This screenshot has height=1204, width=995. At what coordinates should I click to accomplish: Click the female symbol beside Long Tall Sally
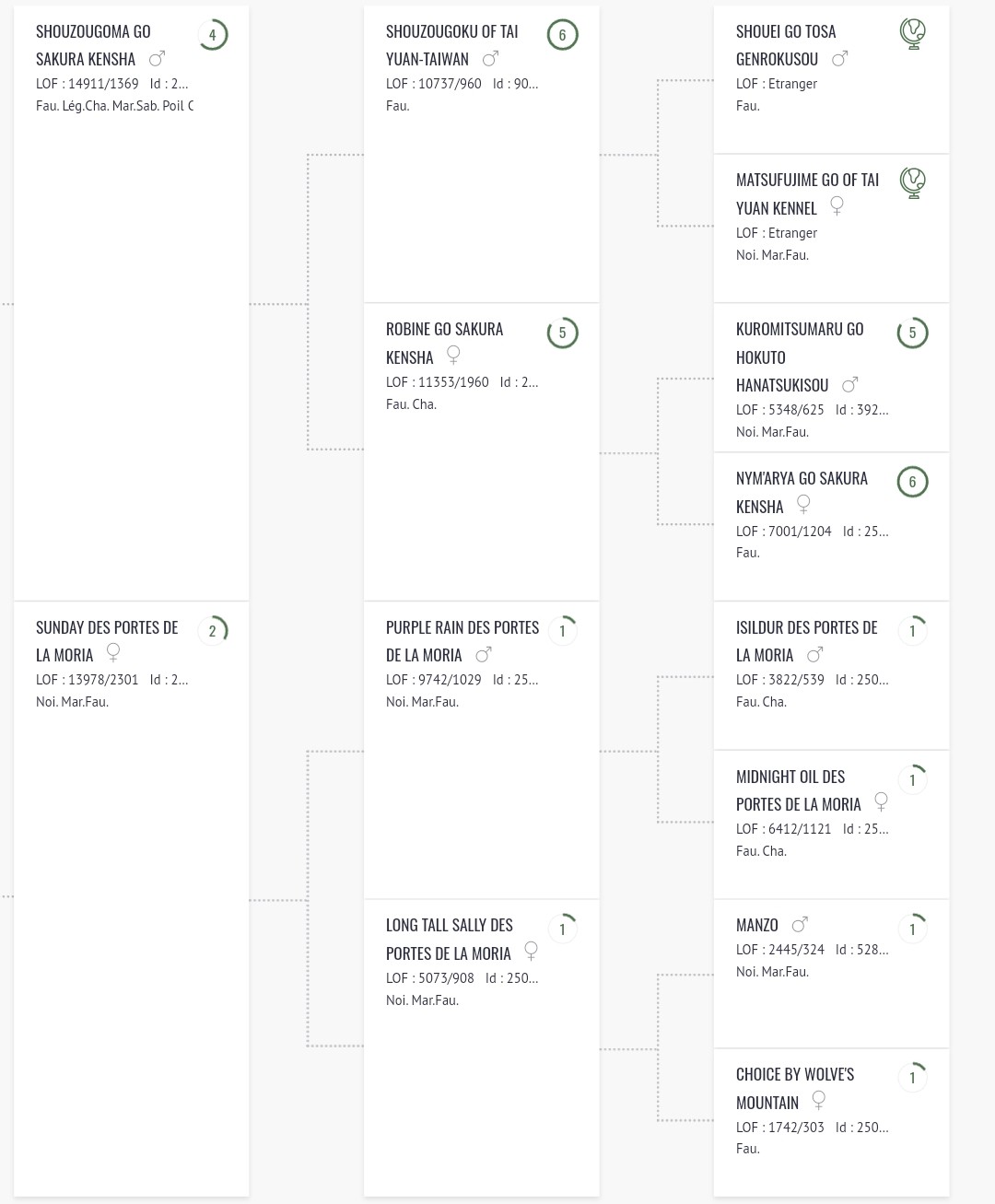531,950
